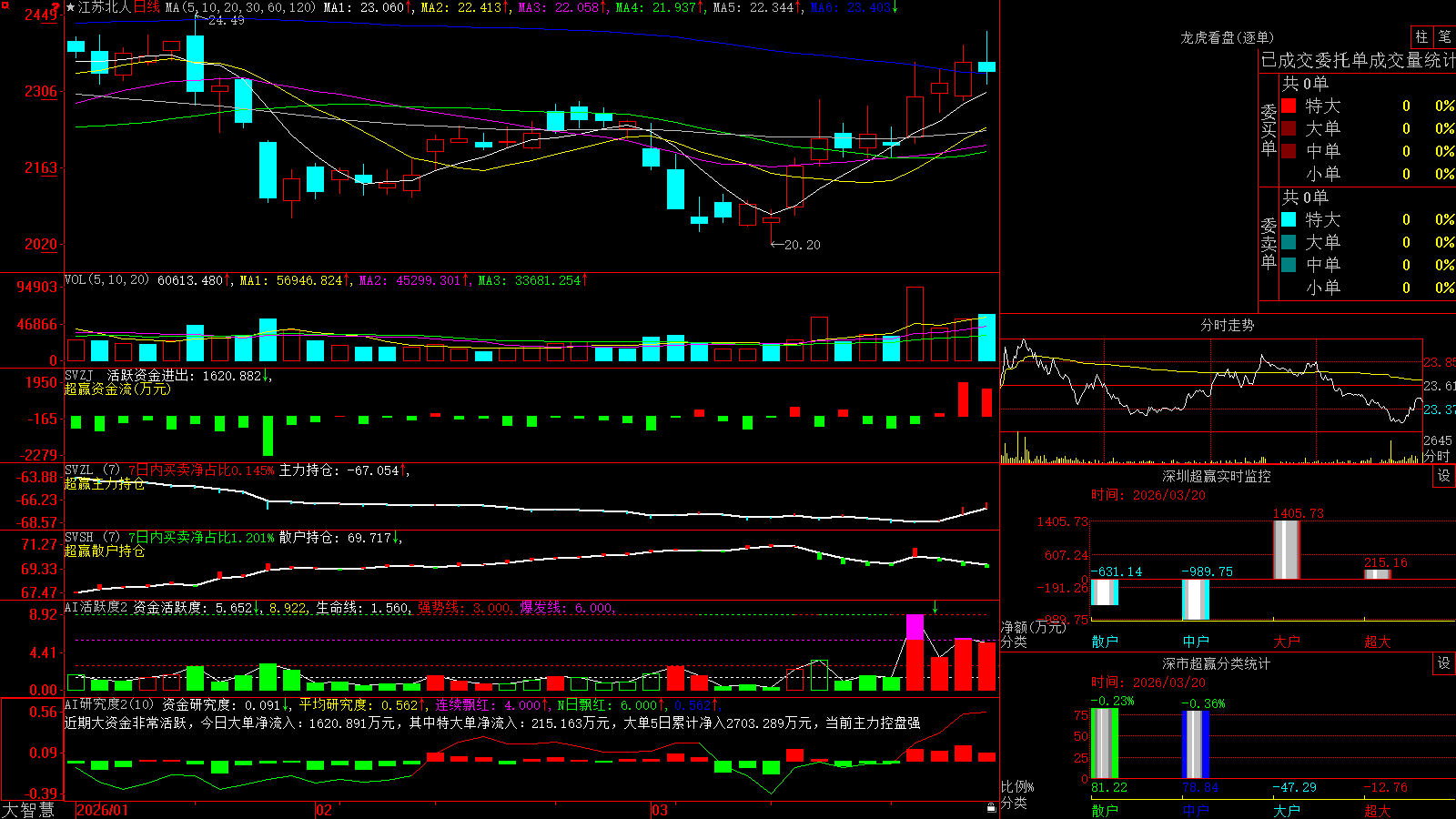Select the 深圳超赢实时监控 panel title
The image size is (1456, 819).
pos(1216,476)
